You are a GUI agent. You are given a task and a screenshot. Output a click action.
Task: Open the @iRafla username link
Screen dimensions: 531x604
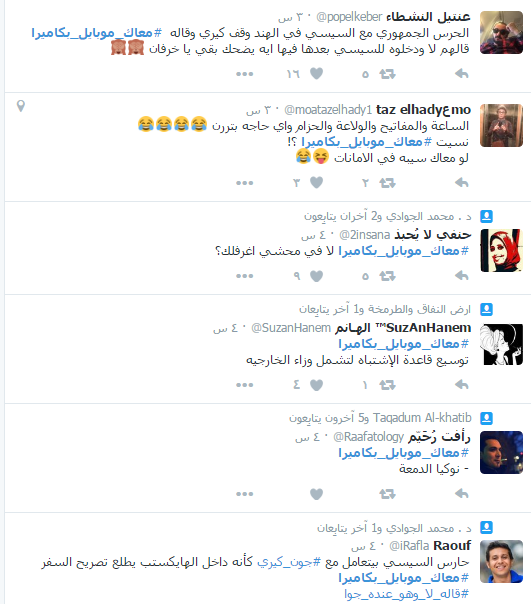click(409, 546)
